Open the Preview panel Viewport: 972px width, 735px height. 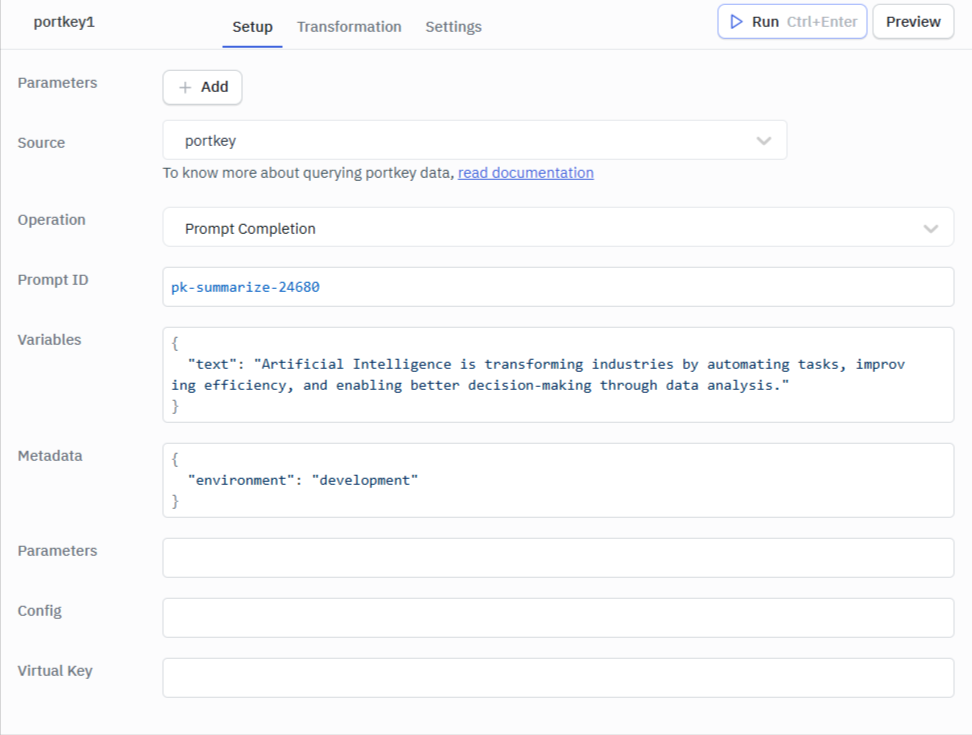click(913, 22)
